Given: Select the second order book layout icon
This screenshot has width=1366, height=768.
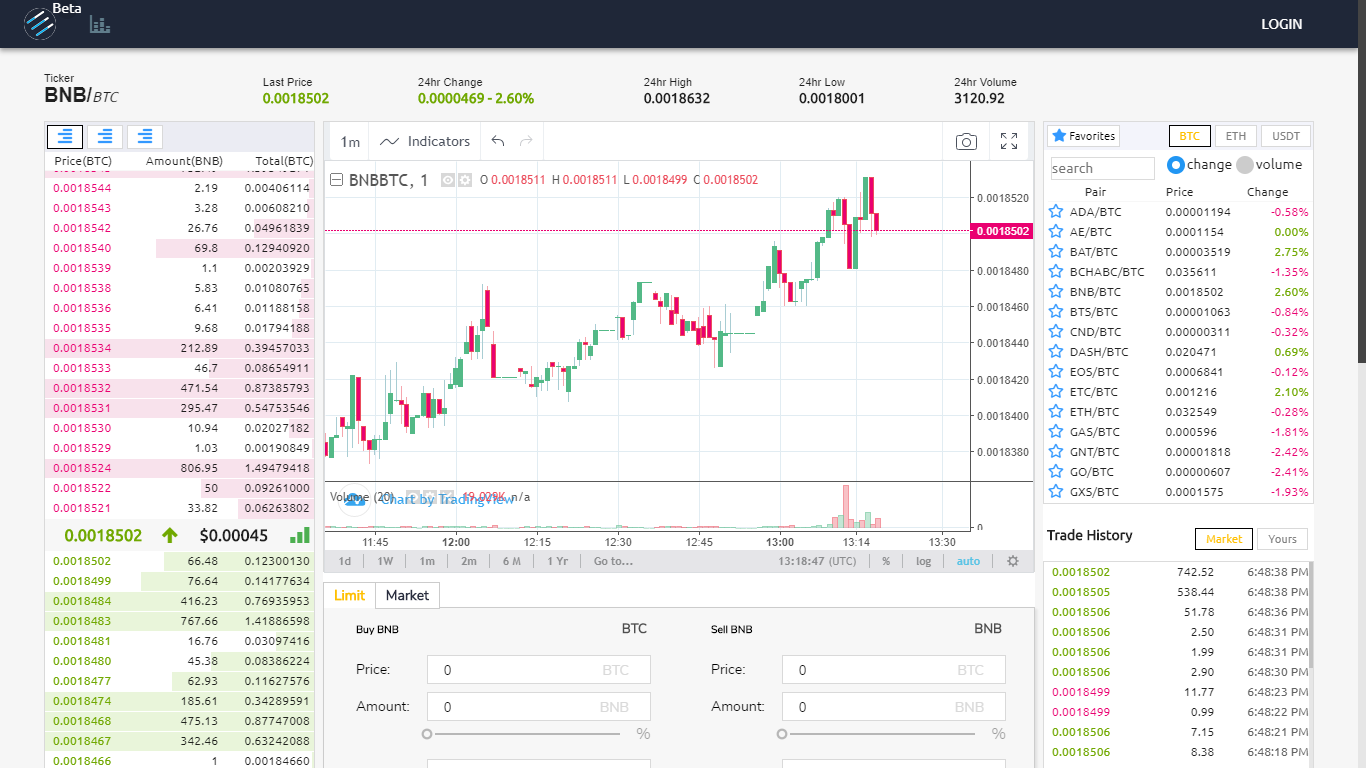Looking at the screenshot, I should pos(105,137).
